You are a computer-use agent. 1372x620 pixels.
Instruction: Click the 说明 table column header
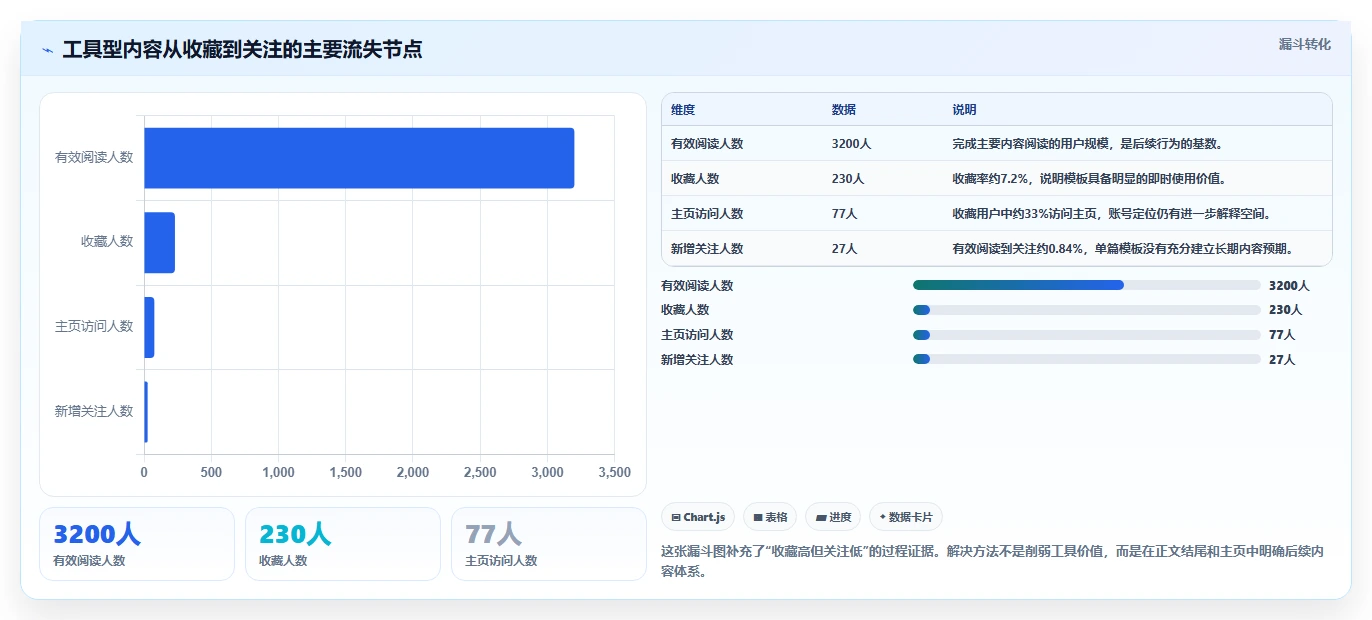964,110
